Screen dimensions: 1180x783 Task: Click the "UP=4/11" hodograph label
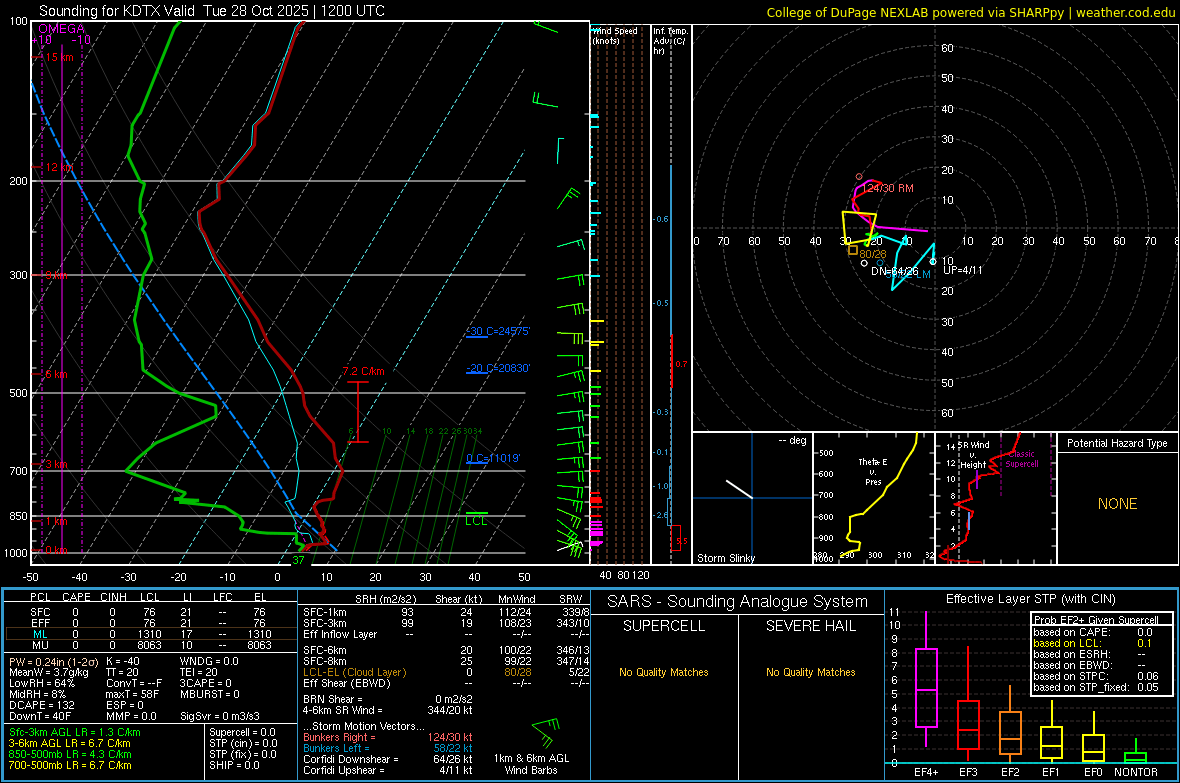[x=963, y=270]
